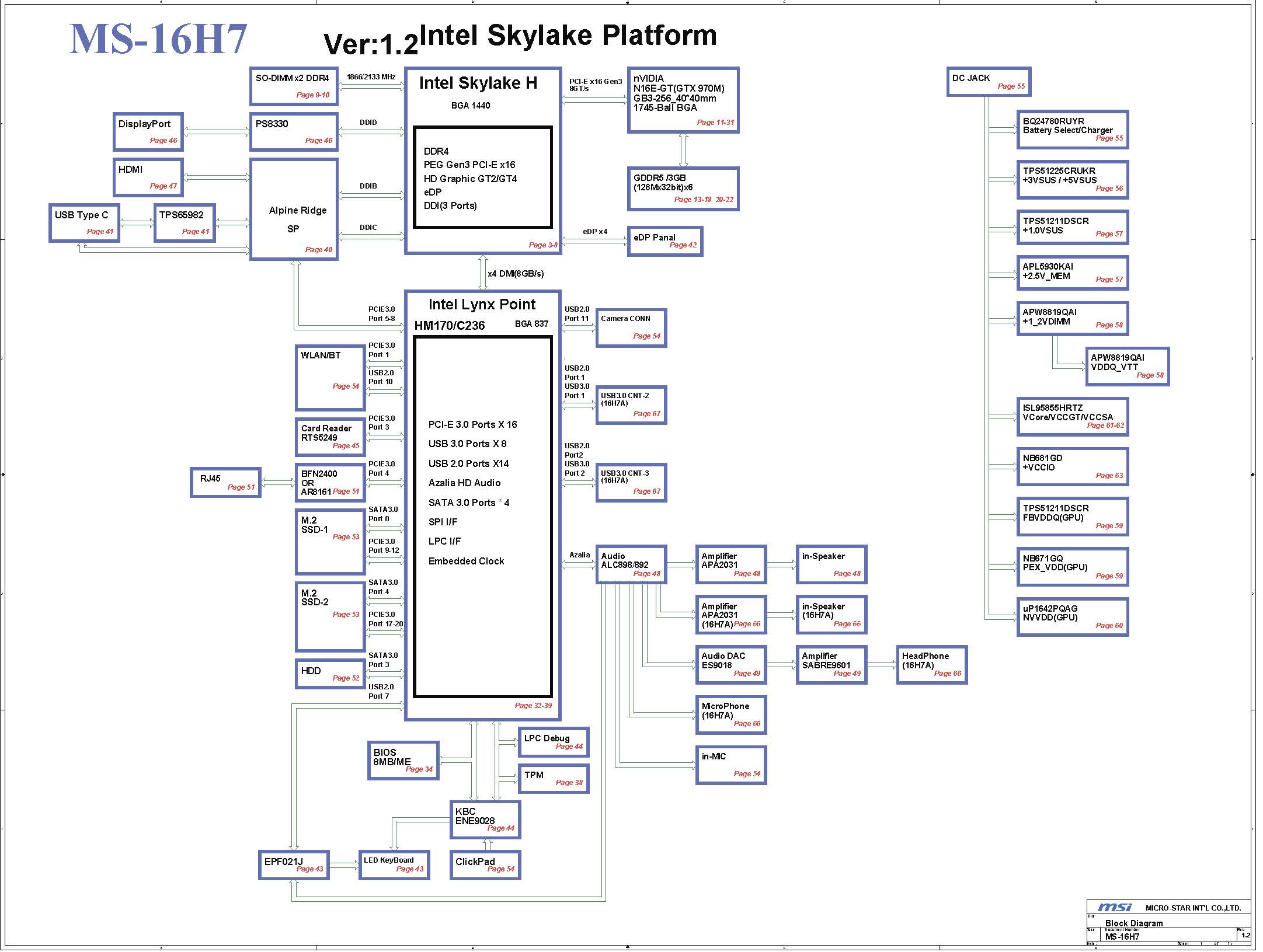Screen dimensions: 1263x952
Task: Click the WLAN/BT block
Action: [330, 378]
